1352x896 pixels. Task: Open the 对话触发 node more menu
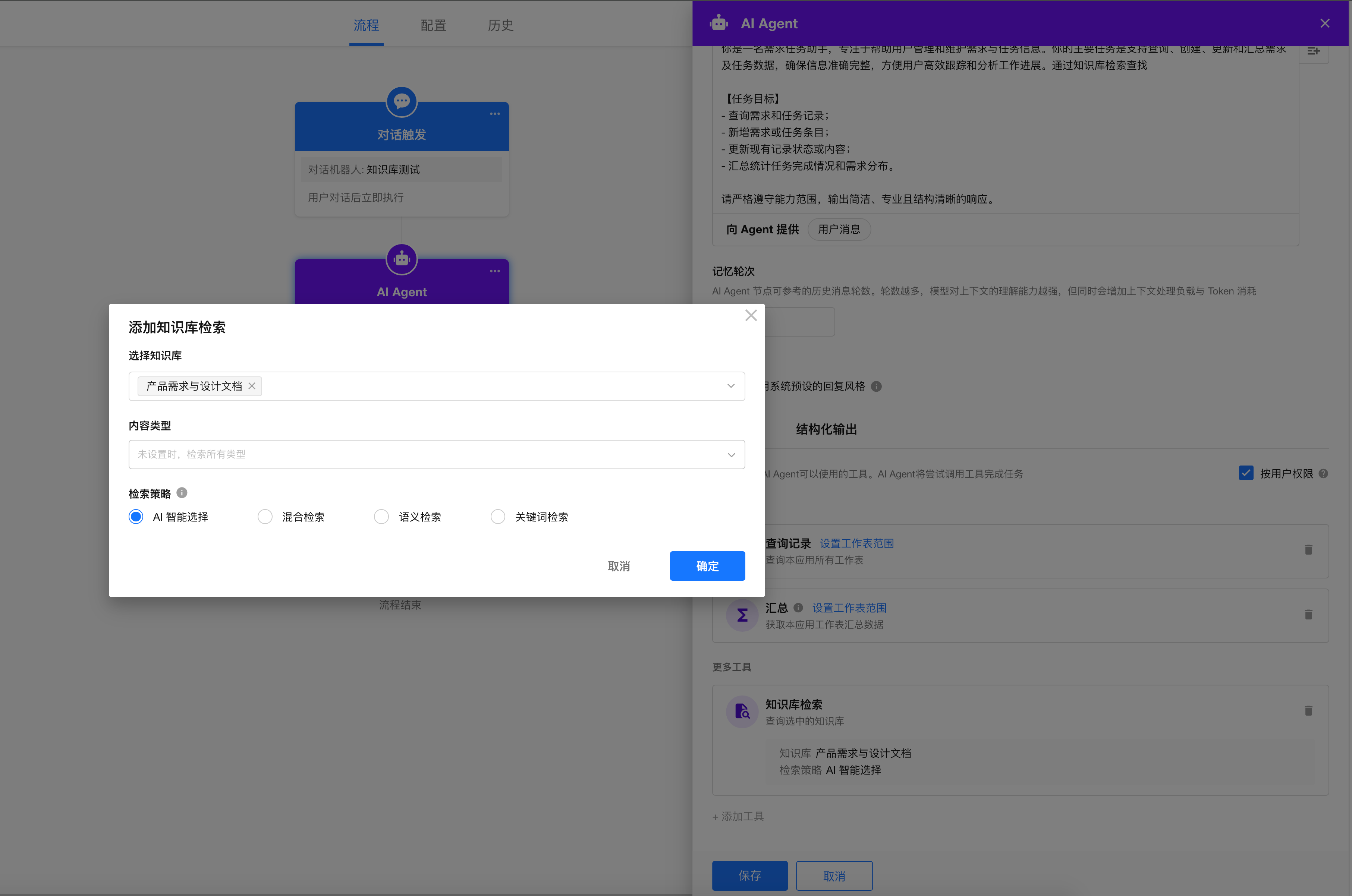[494, 114]
